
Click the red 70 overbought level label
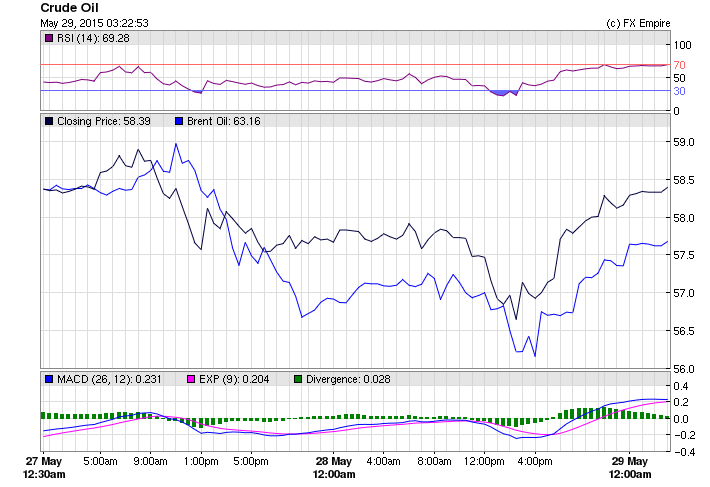(679, 65)
